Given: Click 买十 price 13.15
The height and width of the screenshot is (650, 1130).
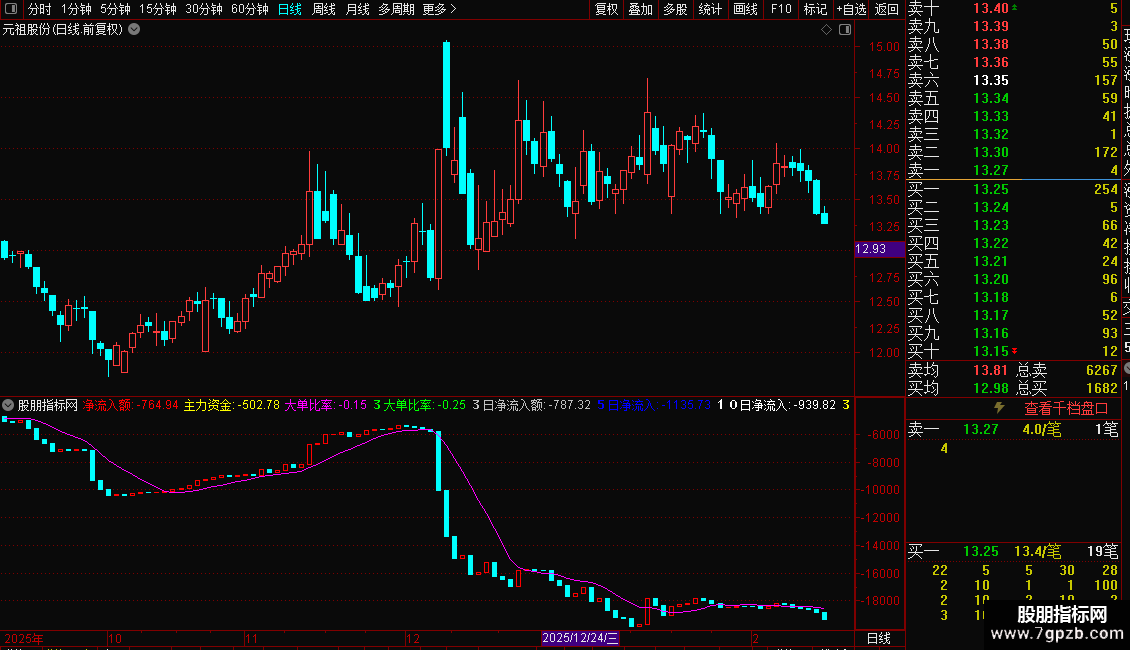Looking at the screenshot, I should 990,351.
